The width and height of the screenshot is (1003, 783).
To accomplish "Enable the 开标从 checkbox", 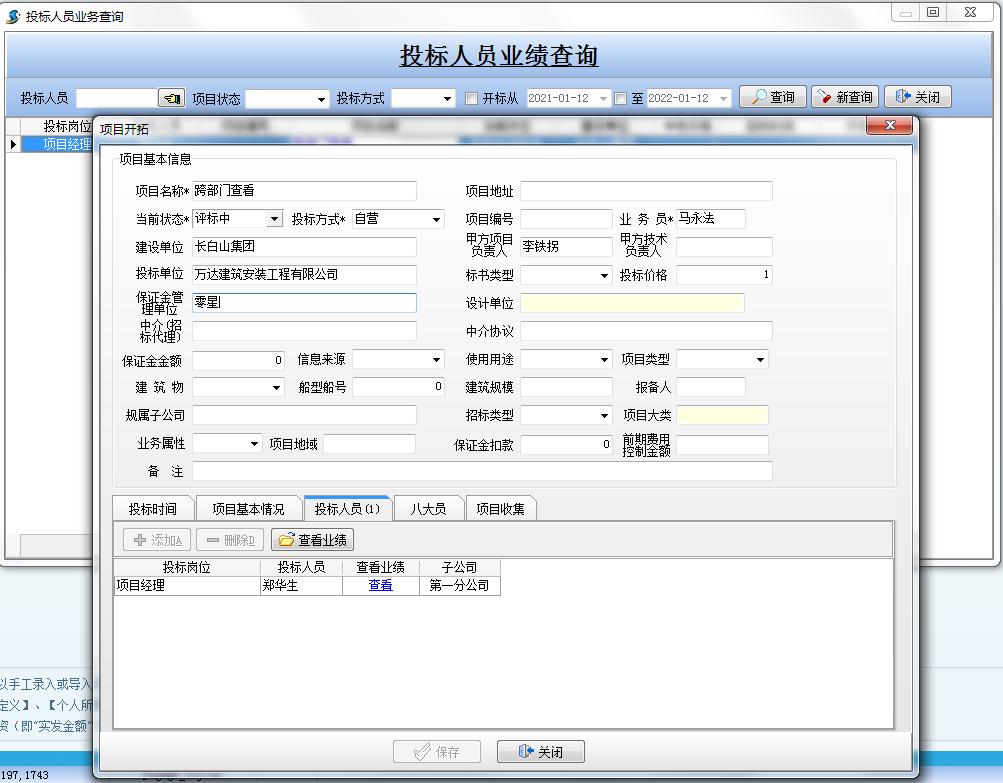I will [x=473, y=98].
